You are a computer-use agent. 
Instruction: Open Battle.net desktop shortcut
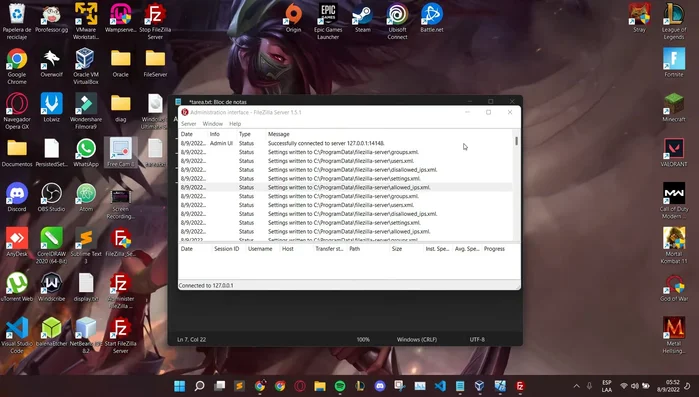432,18
